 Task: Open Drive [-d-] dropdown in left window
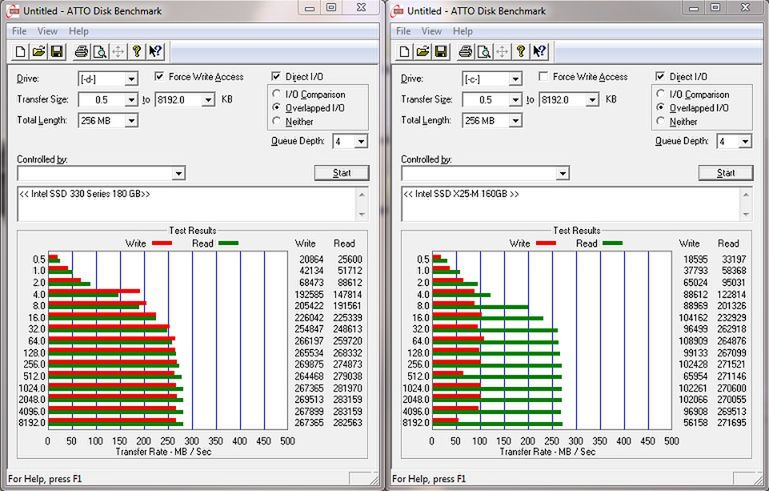click(x=131, y=79)
